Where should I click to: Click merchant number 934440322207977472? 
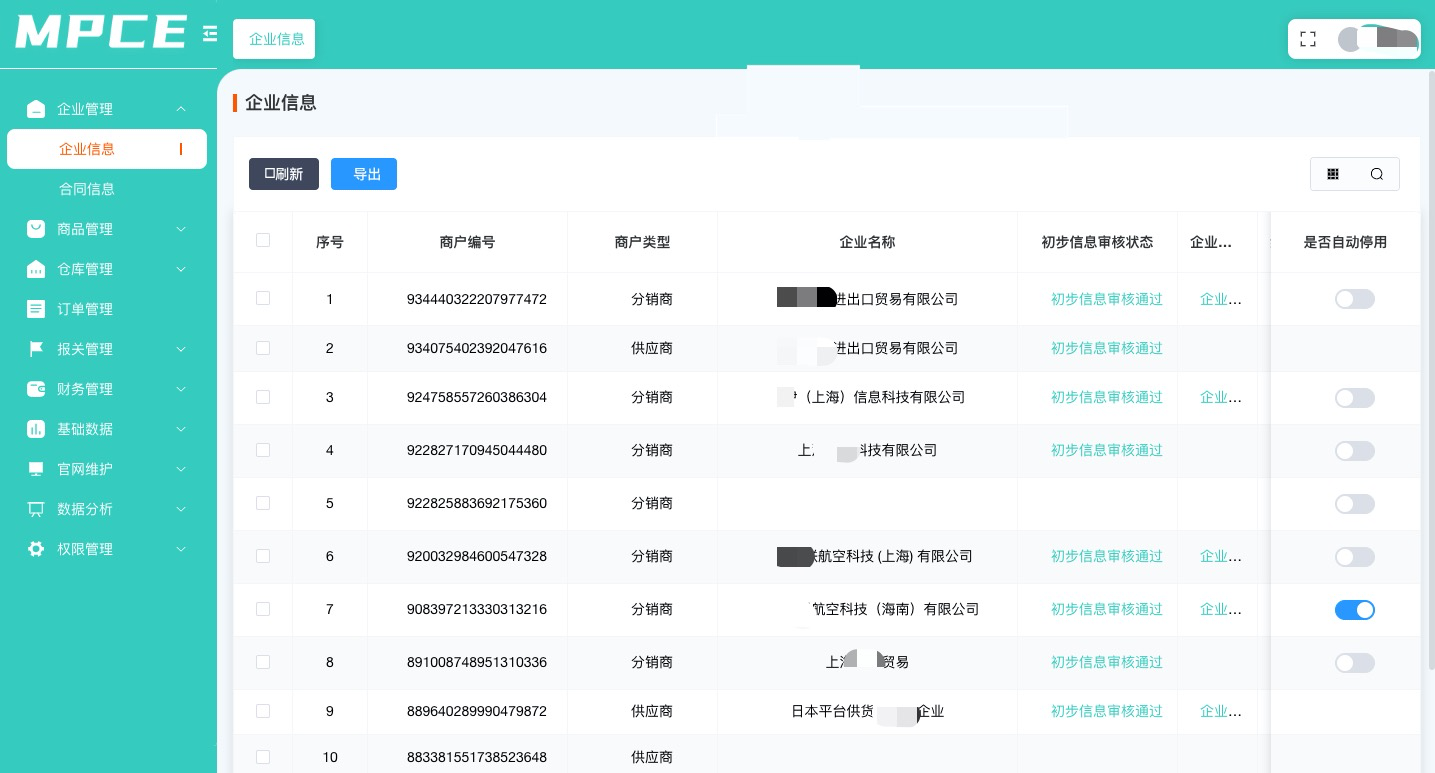(x=477, y=299)
